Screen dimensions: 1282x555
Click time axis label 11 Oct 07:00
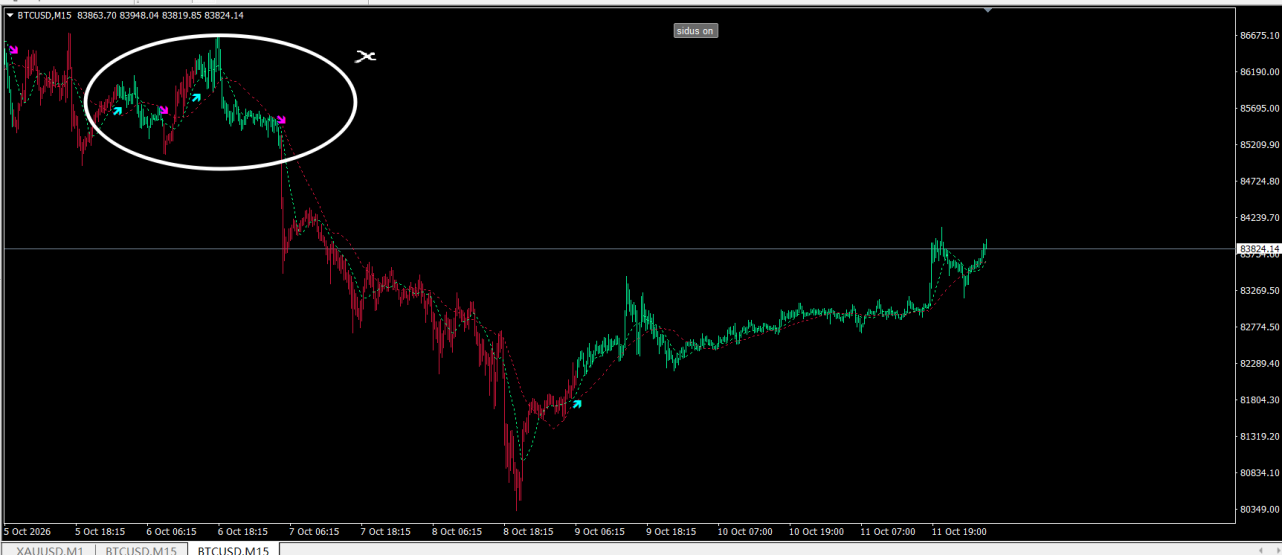[x=888, y=531]
